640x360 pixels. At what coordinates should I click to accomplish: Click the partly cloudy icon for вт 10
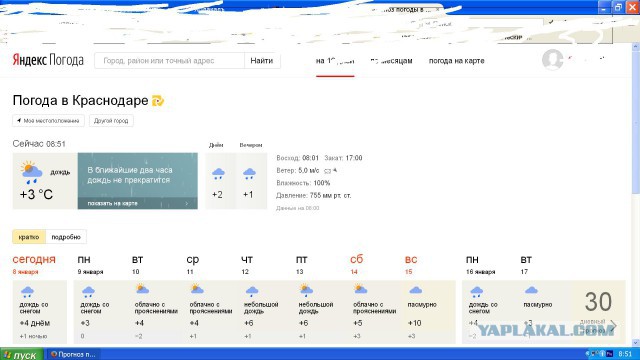click(x=142, y=289)
